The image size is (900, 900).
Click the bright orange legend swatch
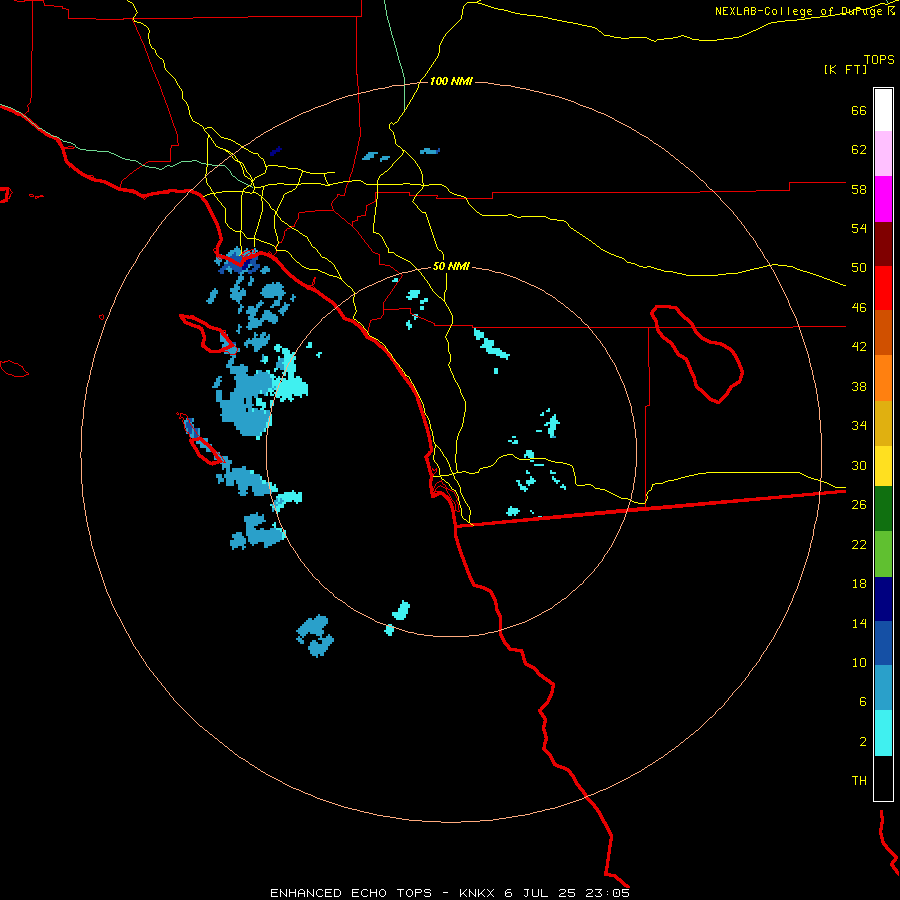point(883,378)
